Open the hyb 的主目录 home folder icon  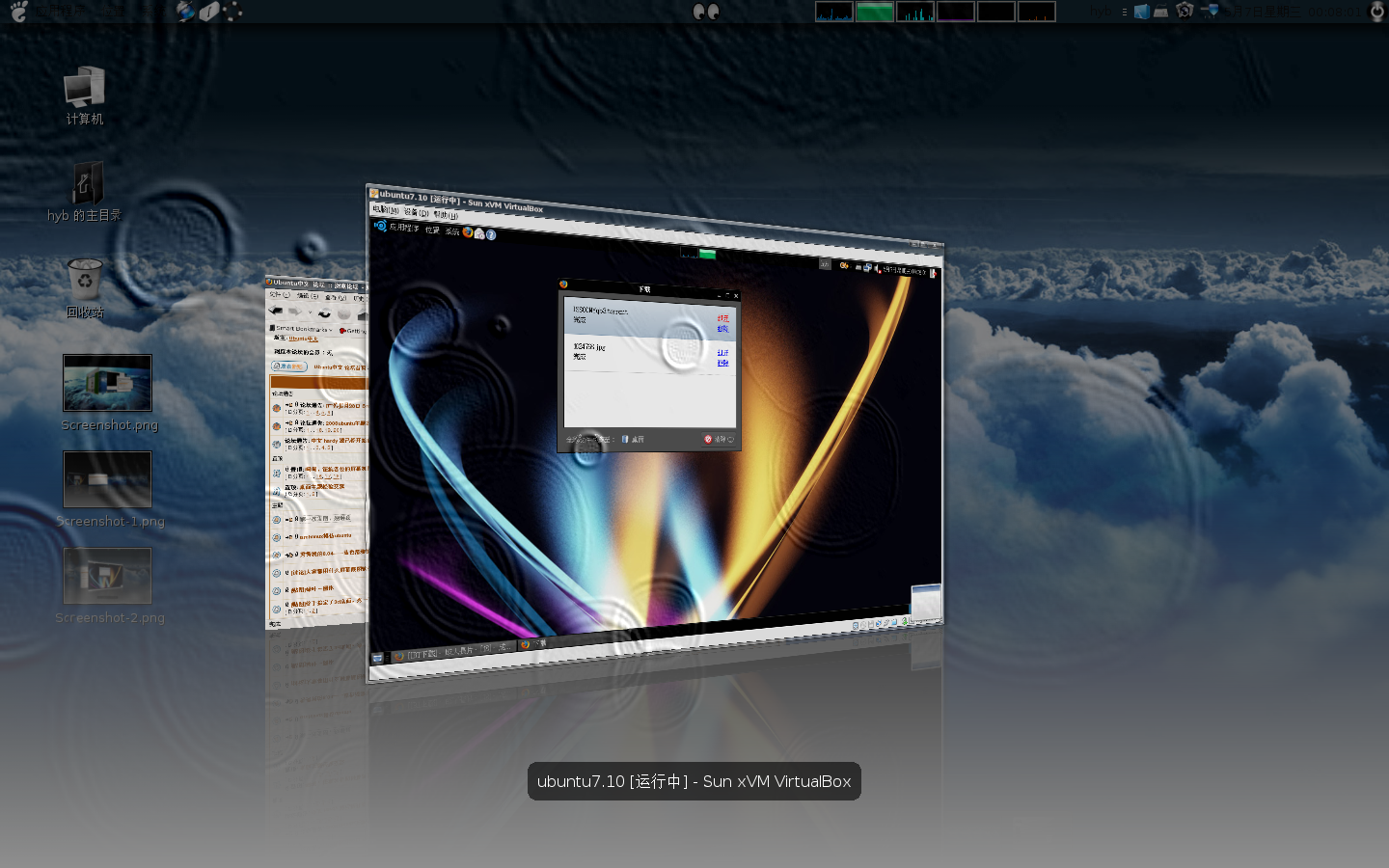(85, 192)
